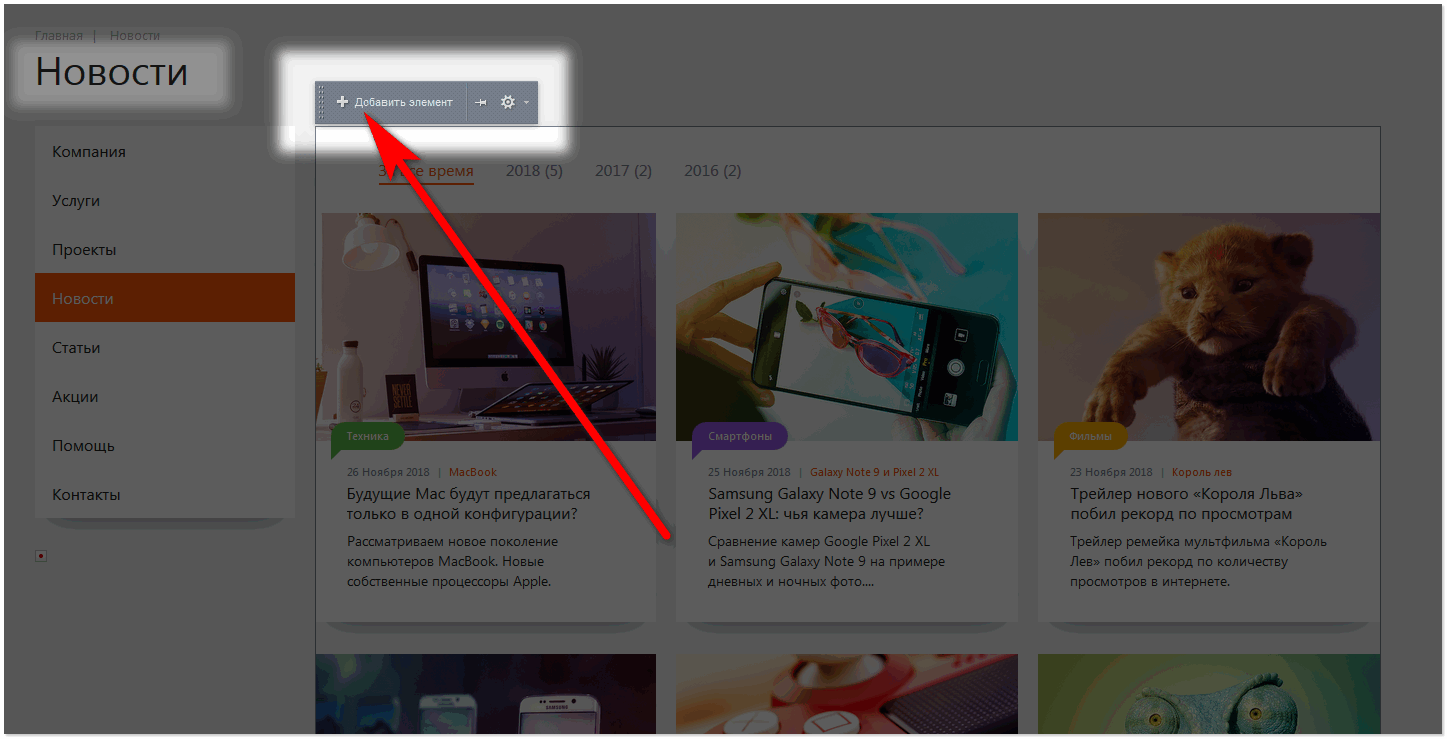The image size is (1447, 739).
Task: Open the game controller thumbnail in second row
Action: tap(847, 693)
